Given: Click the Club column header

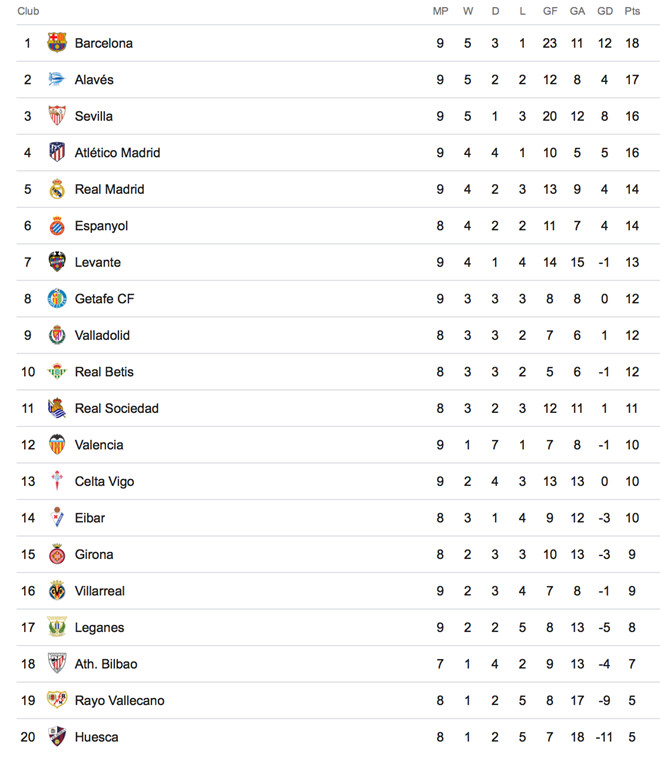Looking at the screenshot, I should tap(28, 11).
